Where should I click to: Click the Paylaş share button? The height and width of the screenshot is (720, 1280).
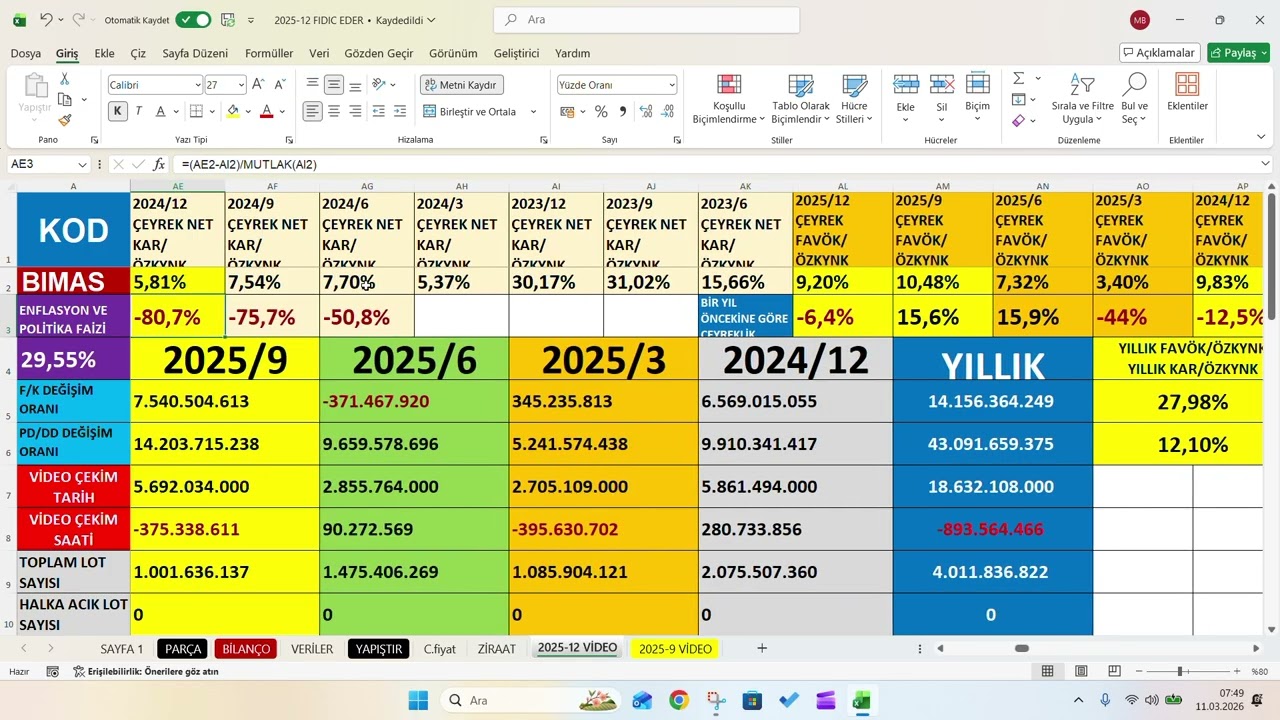tap(1238, 53)
